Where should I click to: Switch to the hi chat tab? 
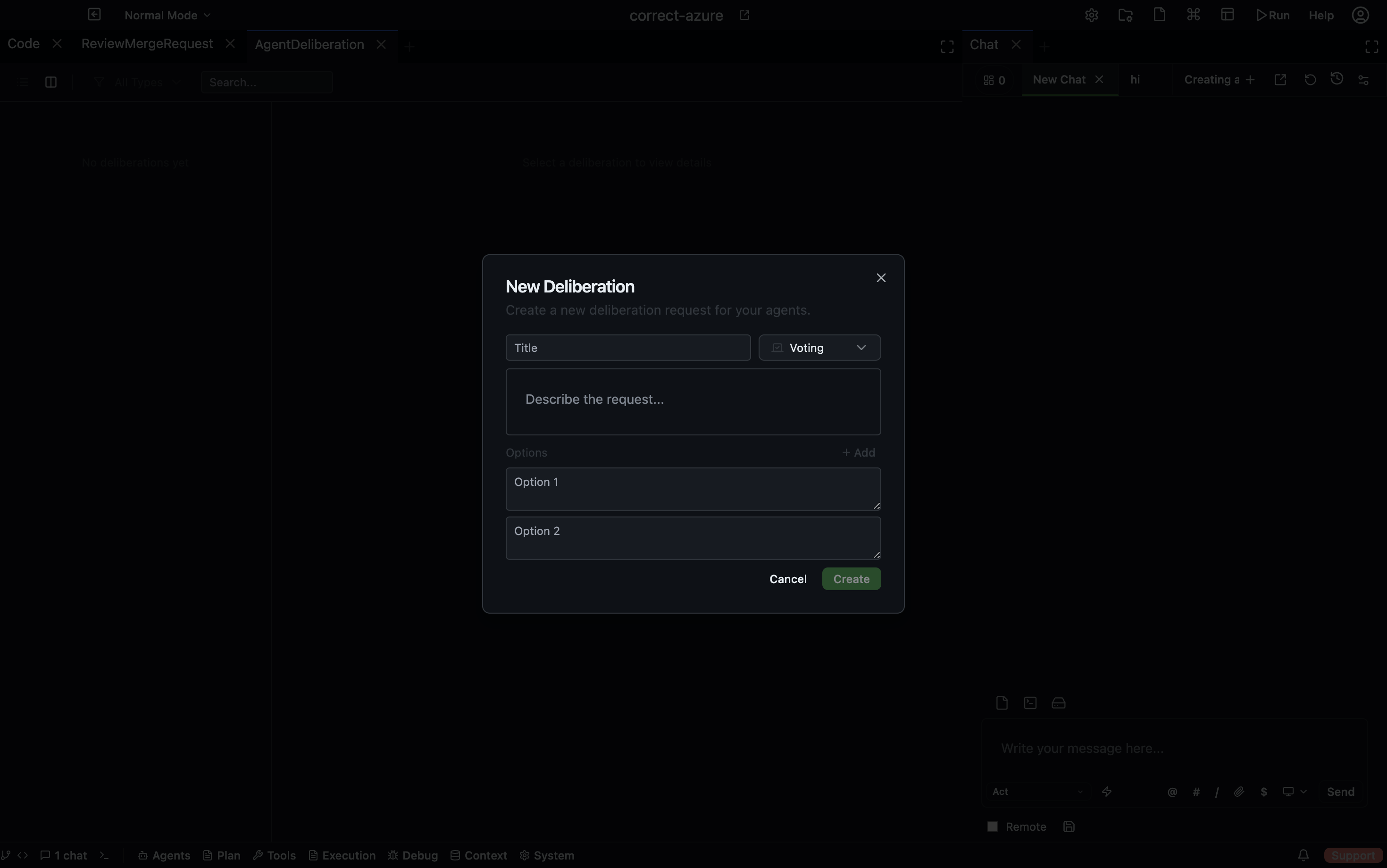tap(1135, 80)
